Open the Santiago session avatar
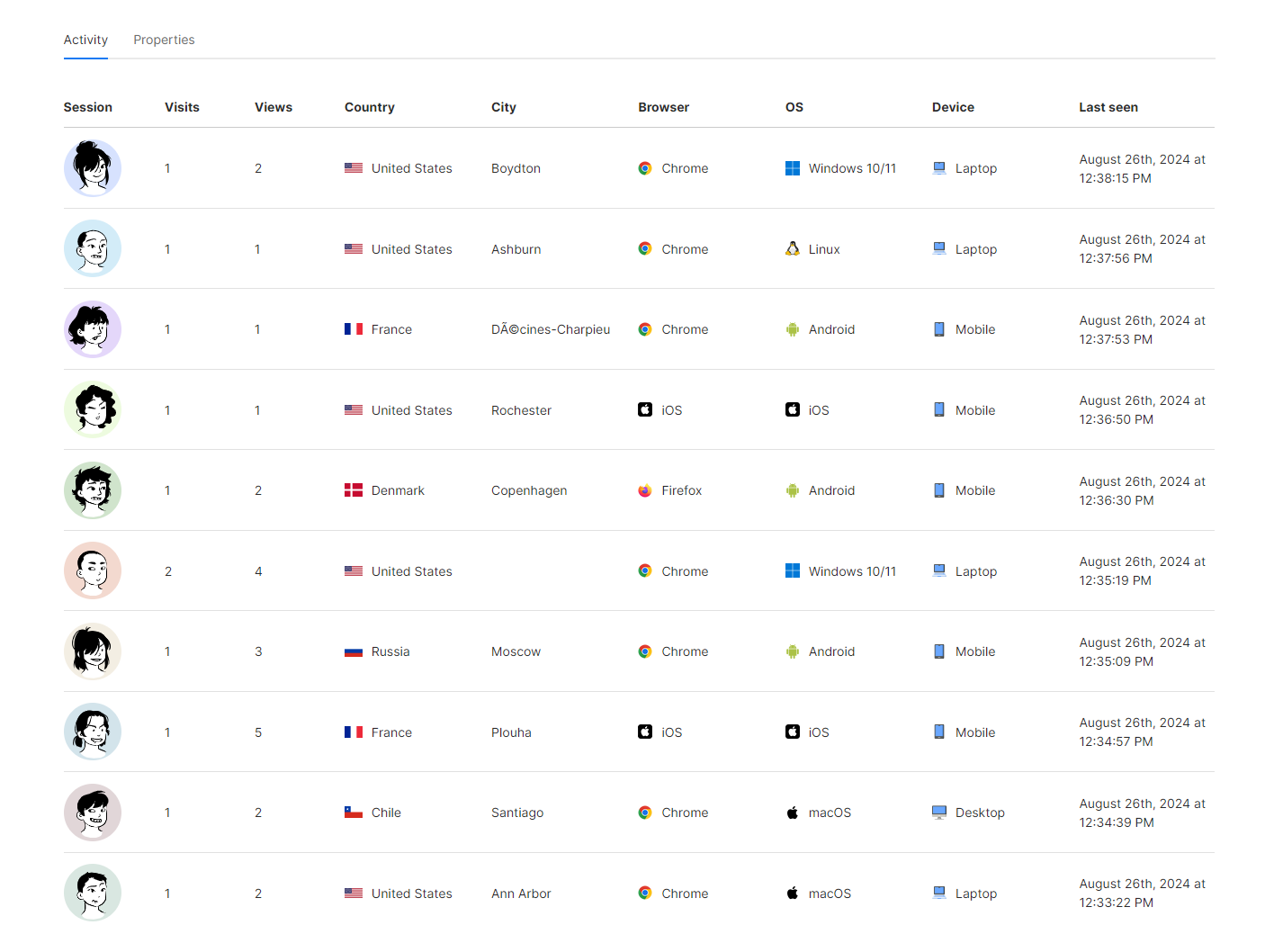This screenshot has width=1274, height=952. coord(93,813)
